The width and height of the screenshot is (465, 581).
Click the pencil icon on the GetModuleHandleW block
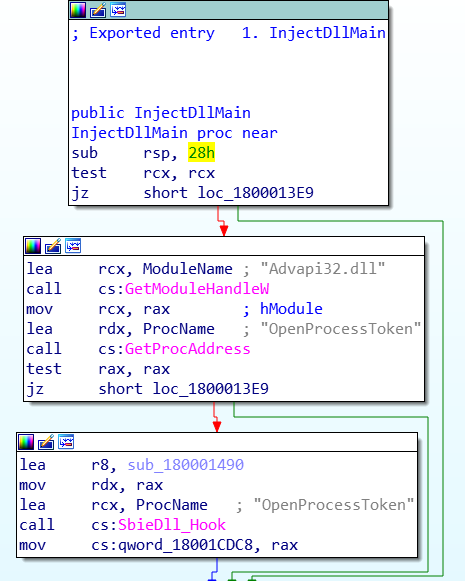[53, 246]
